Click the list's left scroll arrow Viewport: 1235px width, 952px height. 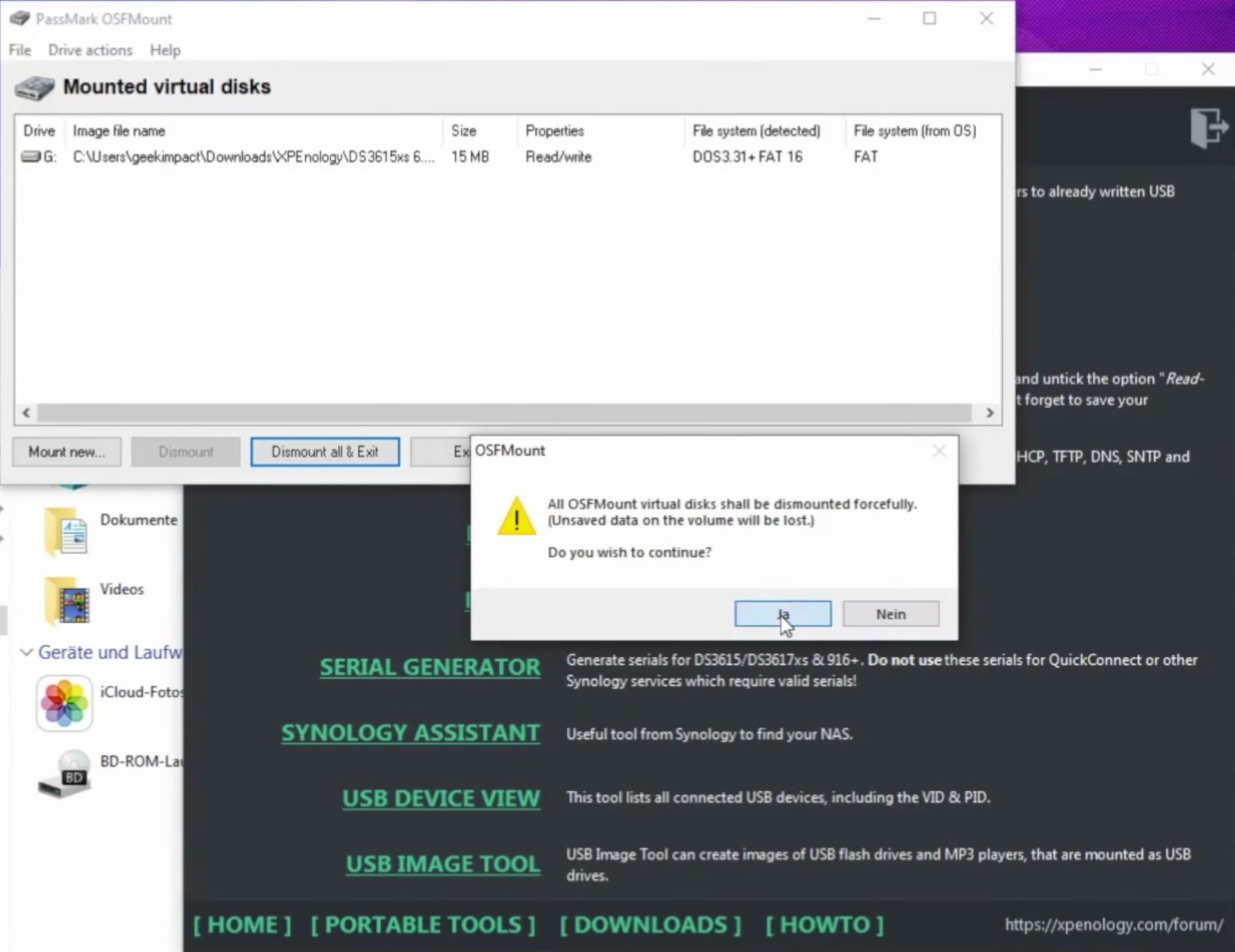[x=26, y=413]
